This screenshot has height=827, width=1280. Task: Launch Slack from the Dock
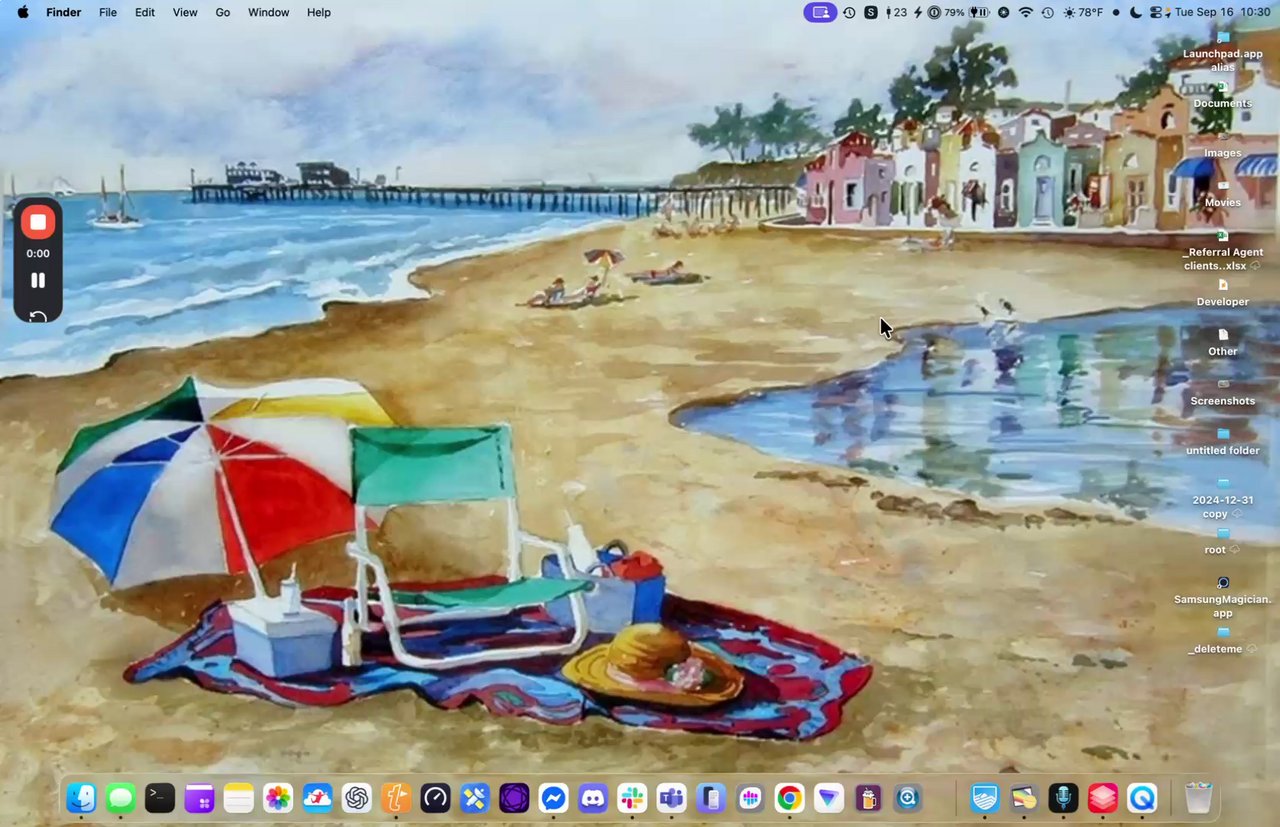(x=632, y=798)
